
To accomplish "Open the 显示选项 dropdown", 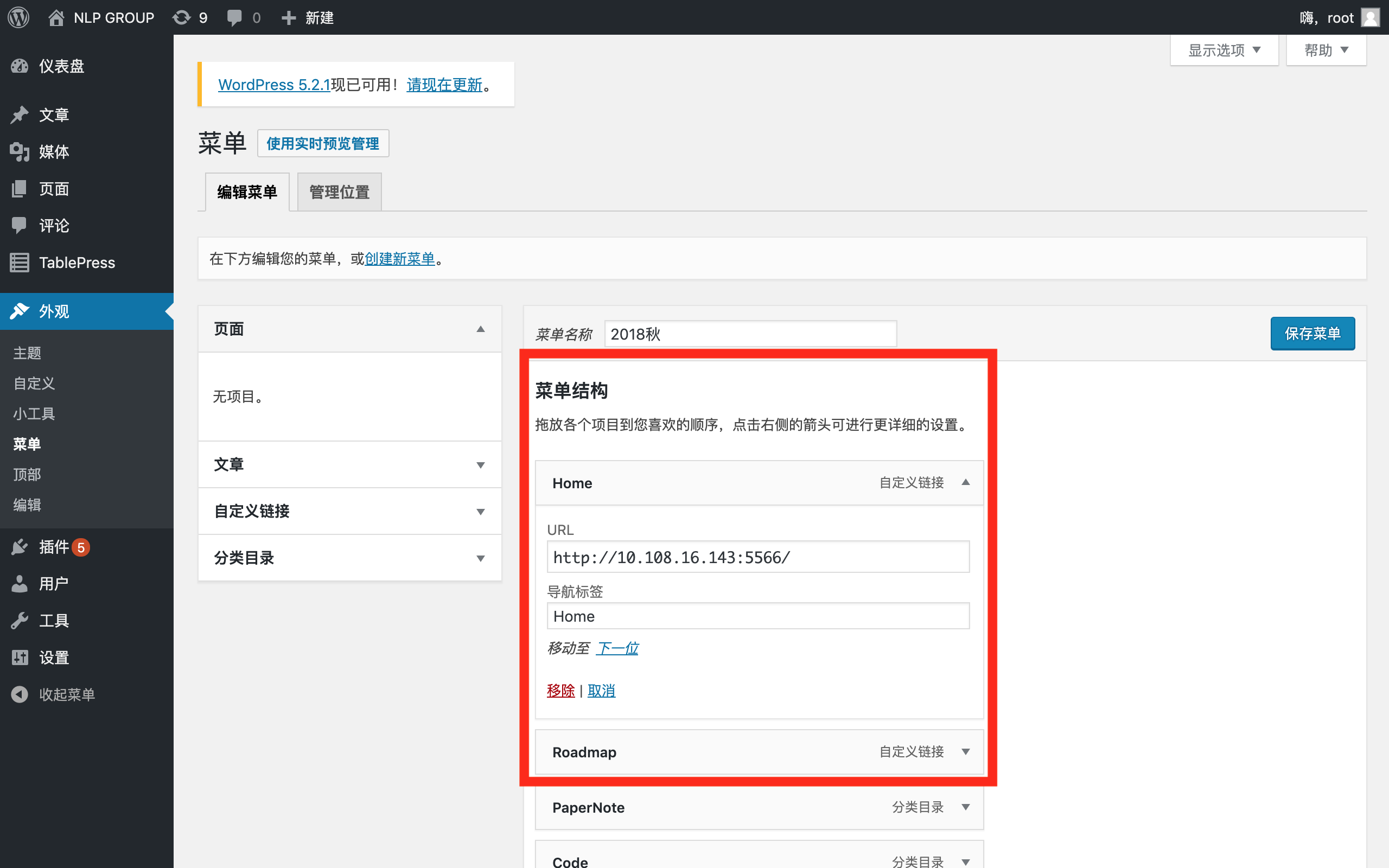I will 1224,50.
